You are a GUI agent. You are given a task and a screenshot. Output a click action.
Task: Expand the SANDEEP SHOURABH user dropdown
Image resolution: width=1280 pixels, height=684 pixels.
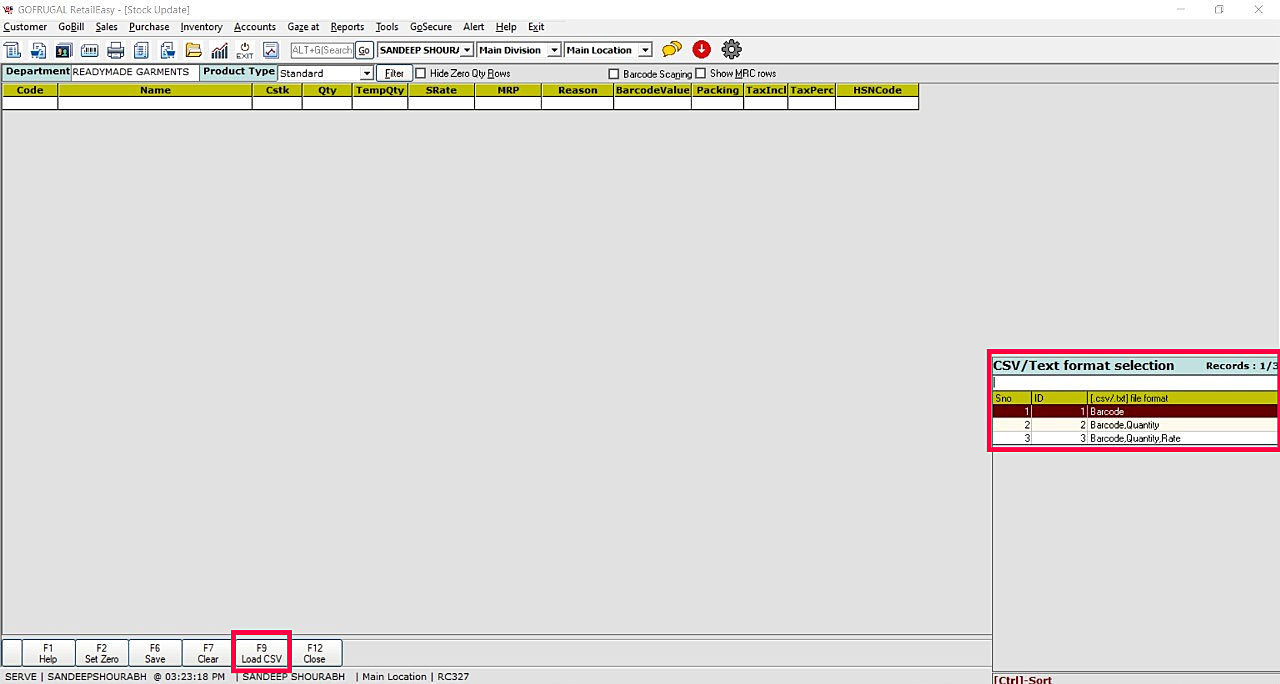click(x=467, y=50)
